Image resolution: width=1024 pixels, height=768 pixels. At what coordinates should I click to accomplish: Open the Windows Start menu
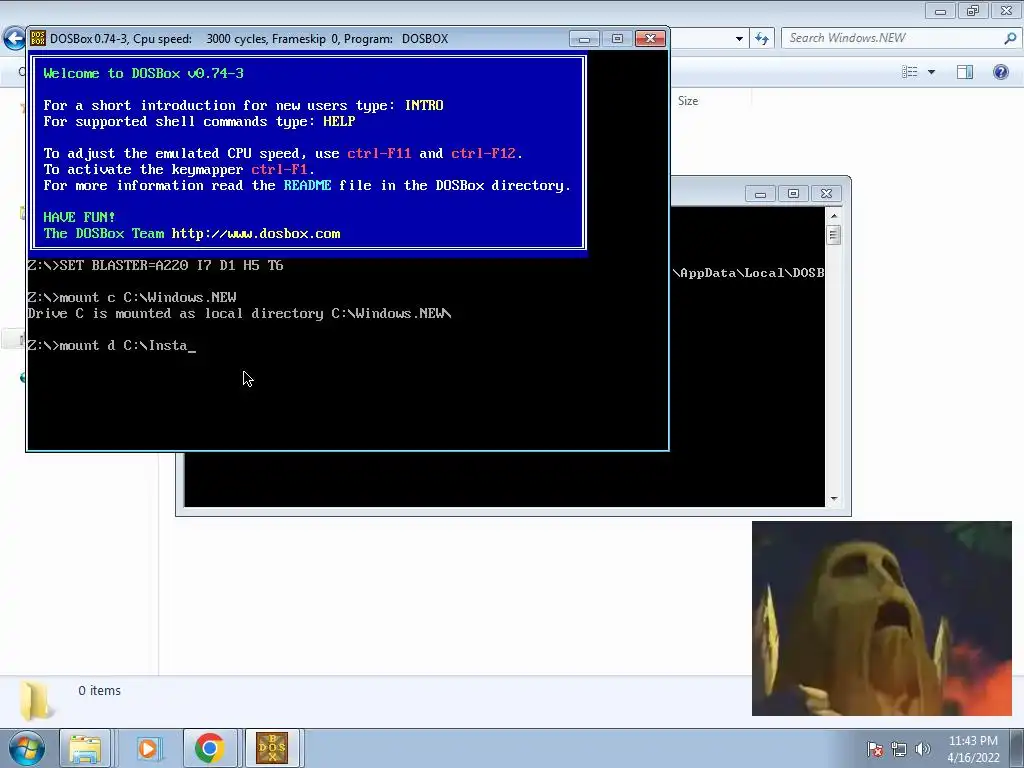(x=26, y=748)
